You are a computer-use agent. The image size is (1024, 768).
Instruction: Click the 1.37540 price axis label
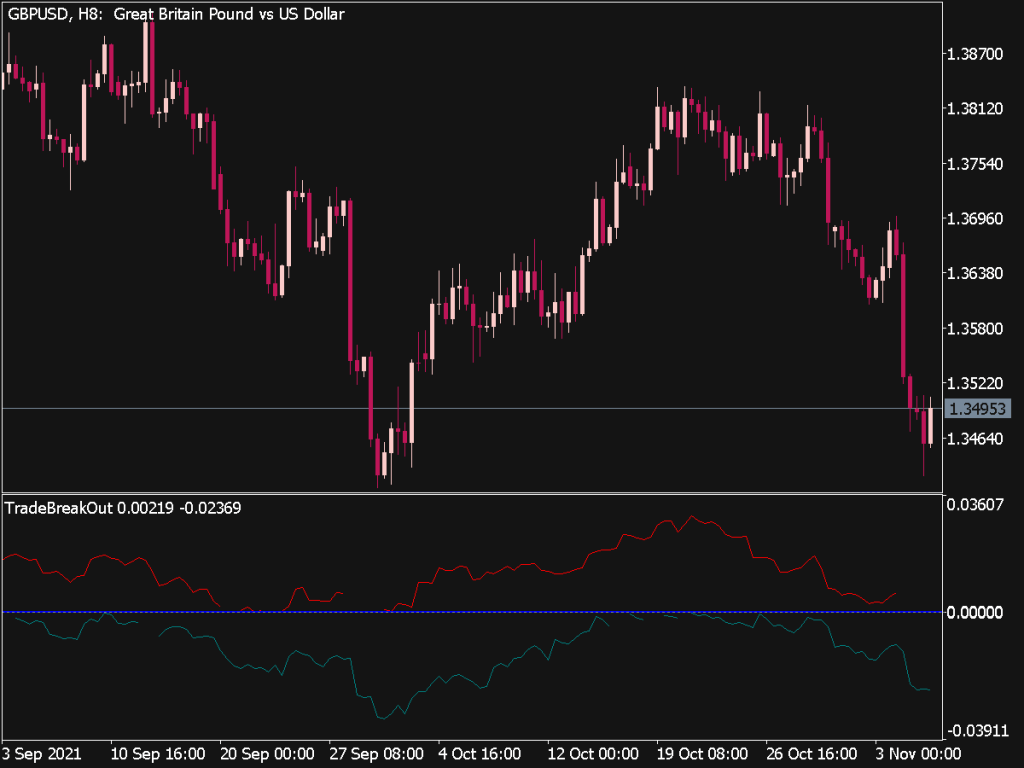point(974,164)
